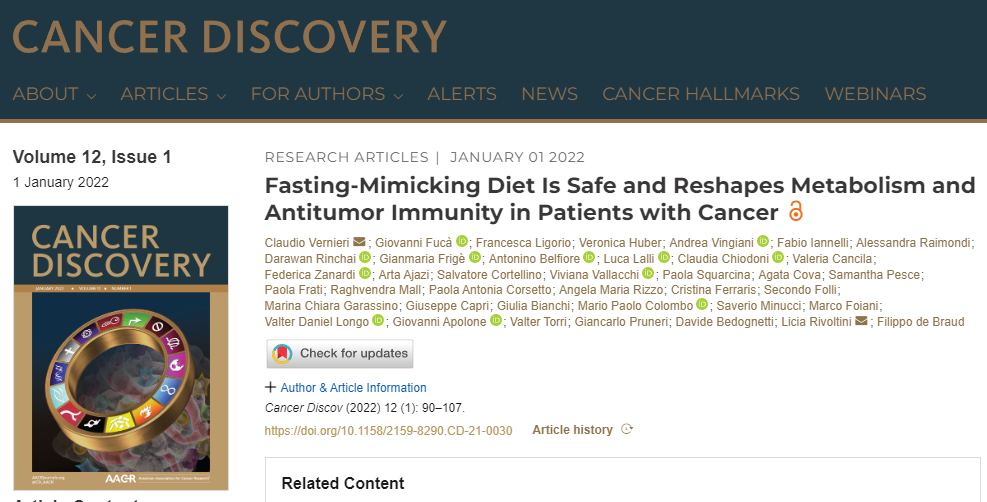Expand the For Authors dropdown
This screenshot has width=987, height=502.
click(327, 94)
